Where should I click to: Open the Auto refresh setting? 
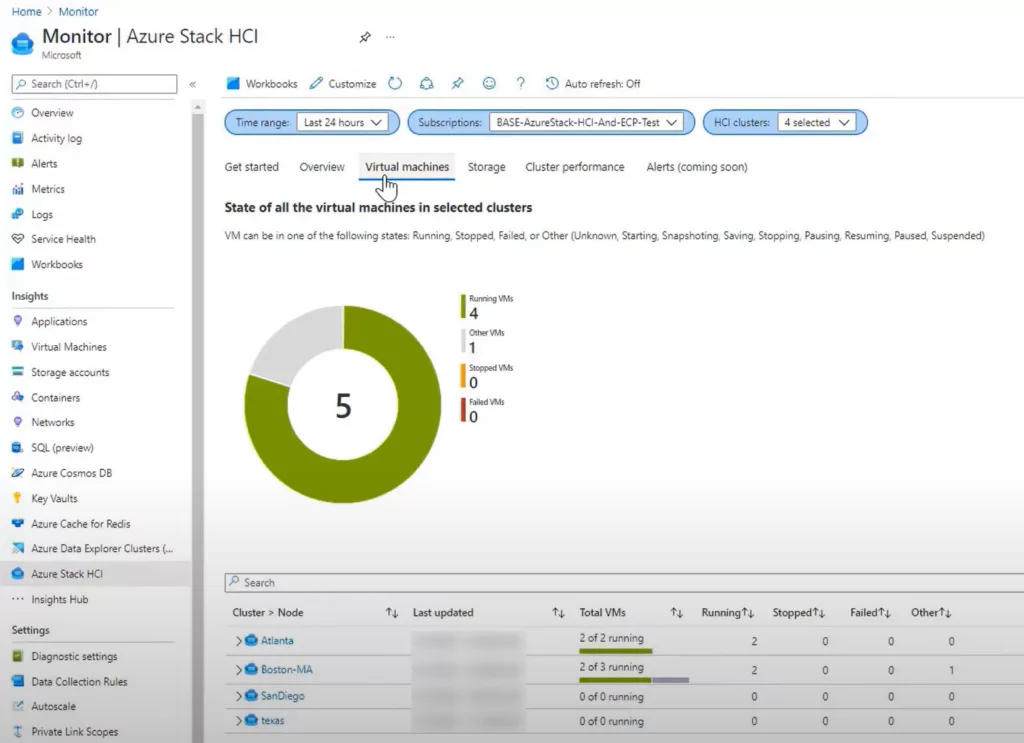(593, 84)
